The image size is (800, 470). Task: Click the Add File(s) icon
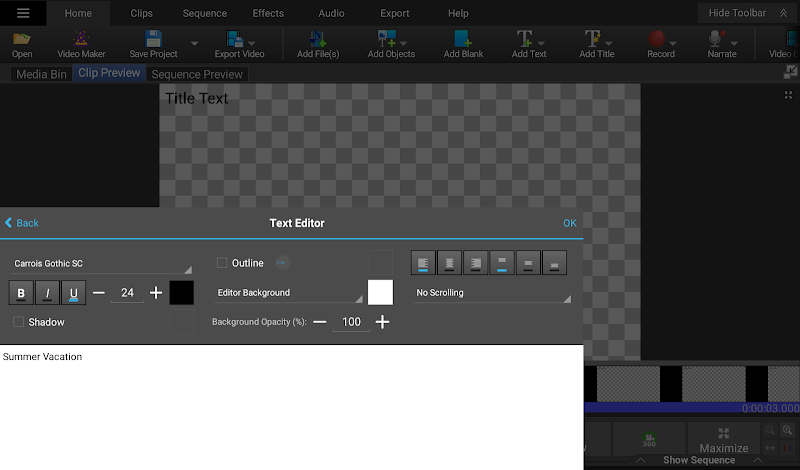[x=318, y=39]
